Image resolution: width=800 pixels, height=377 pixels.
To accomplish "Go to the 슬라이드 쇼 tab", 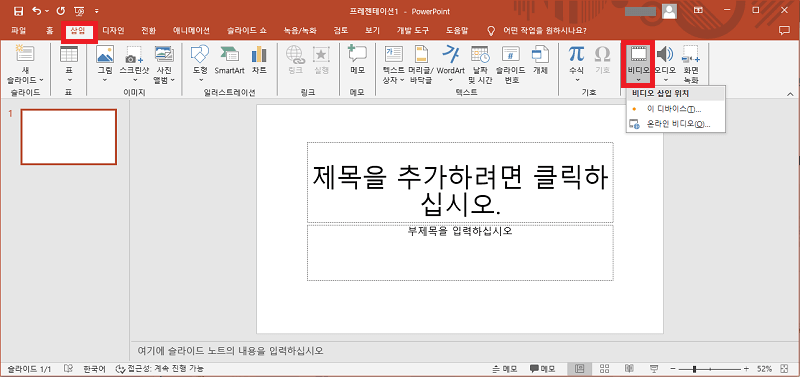I will [x=247, y=31].
